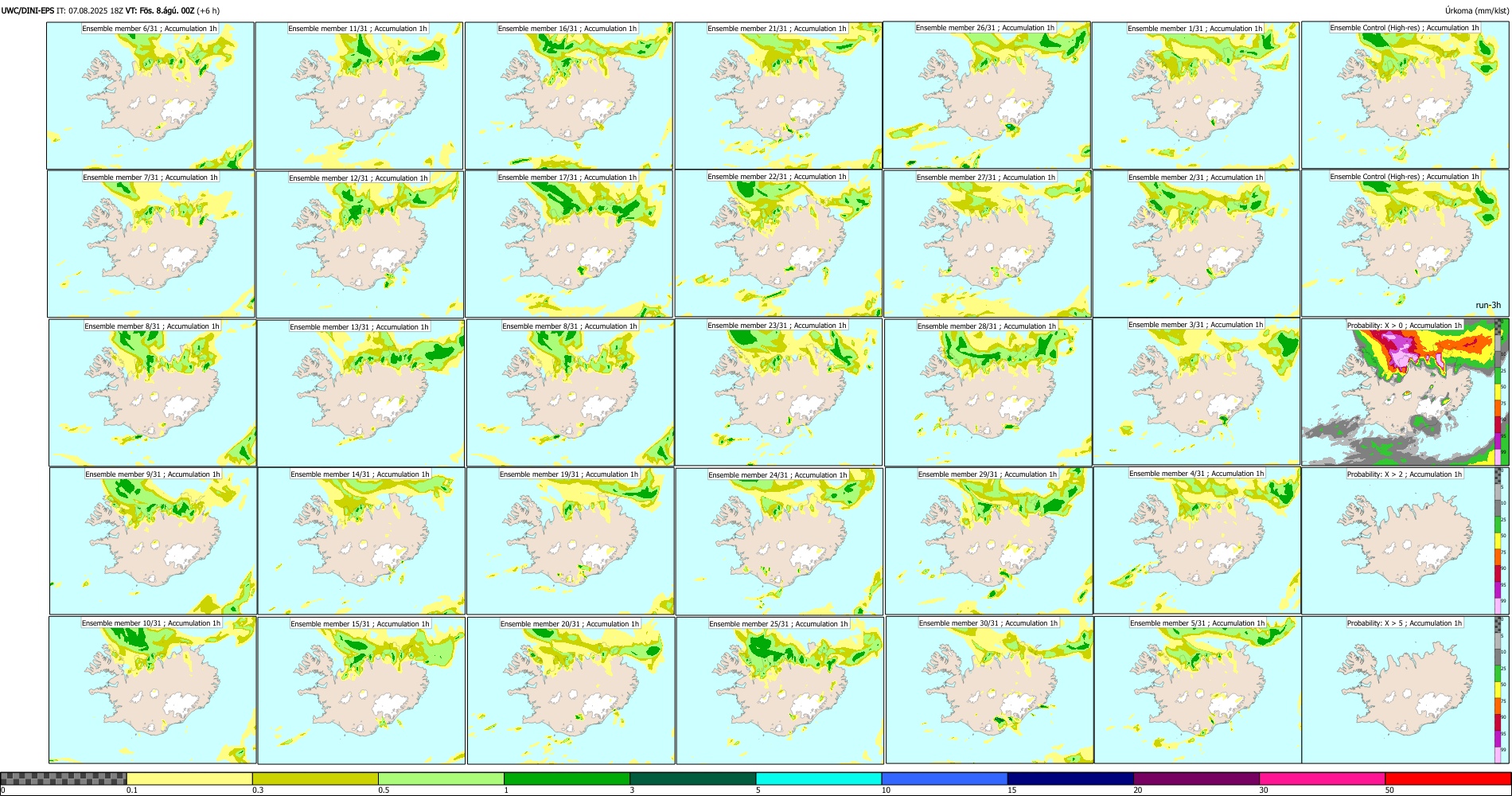Open the Probability X > 5 map
1512x796 pixels.
tap(1405, 690)
